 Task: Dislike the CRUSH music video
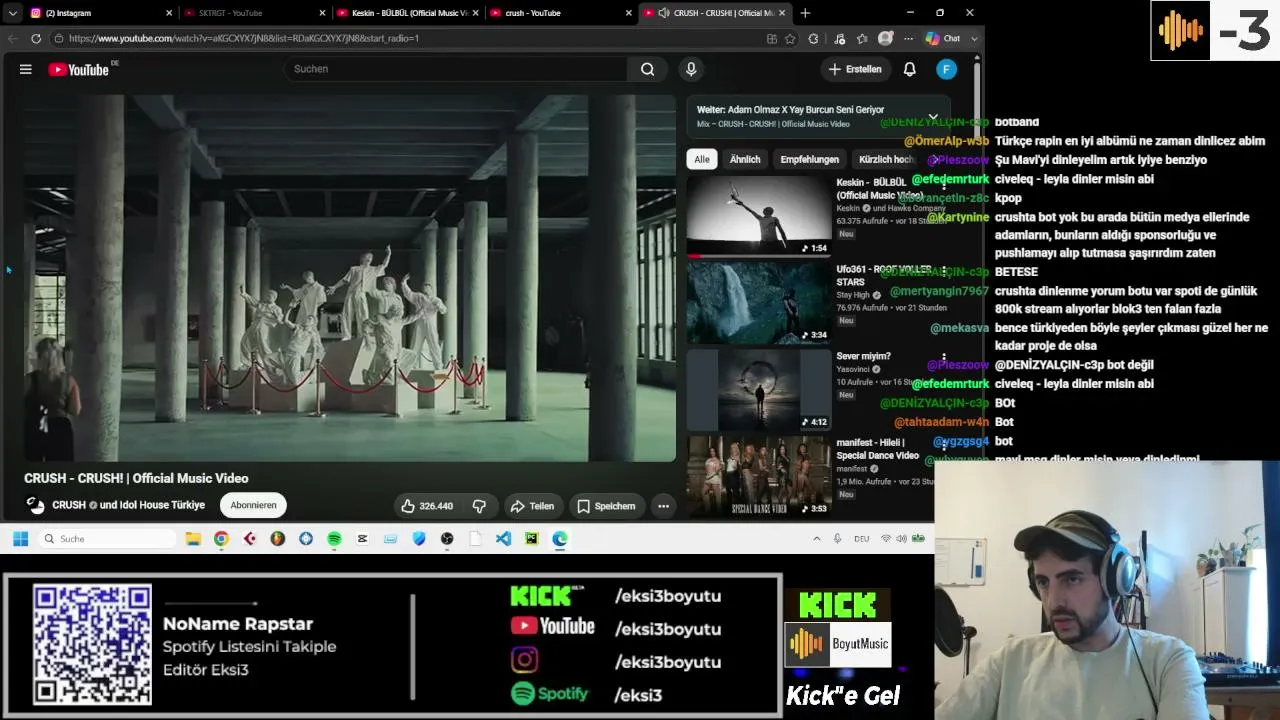[x=479, y=506]
